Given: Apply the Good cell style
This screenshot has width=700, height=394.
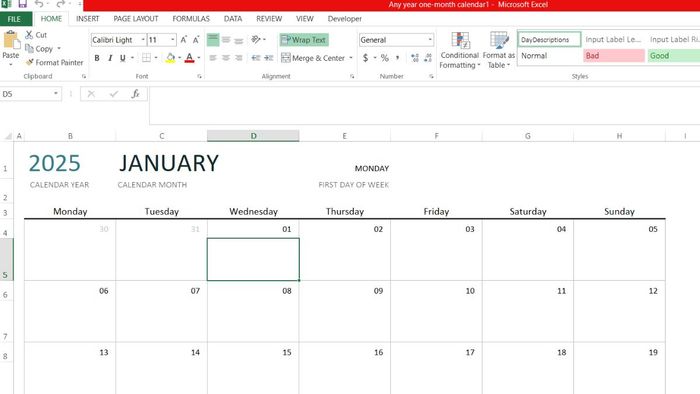Looking at the screenshot, I should click(674, 56).
